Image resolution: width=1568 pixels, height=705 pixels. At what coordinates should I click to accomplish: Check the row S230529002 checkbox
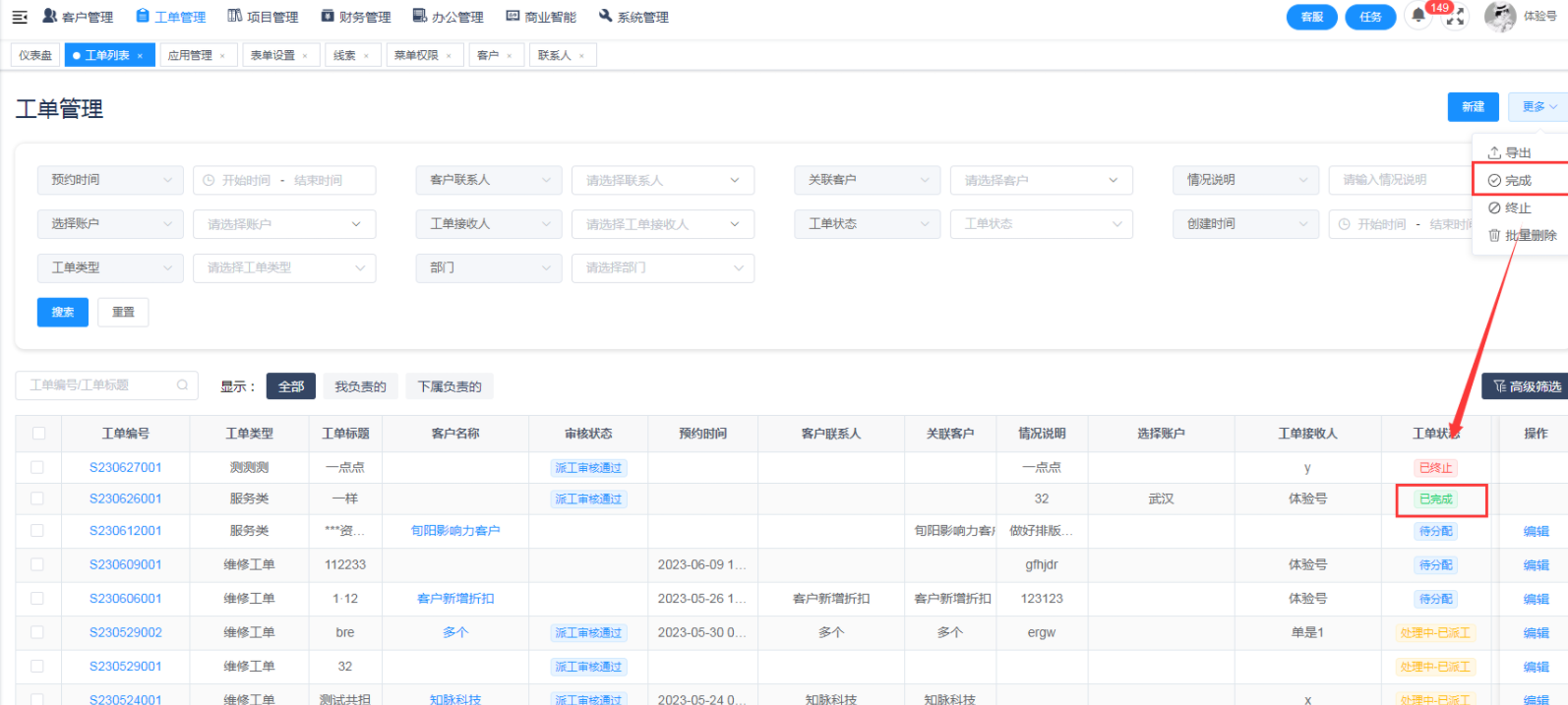point(37,632)
